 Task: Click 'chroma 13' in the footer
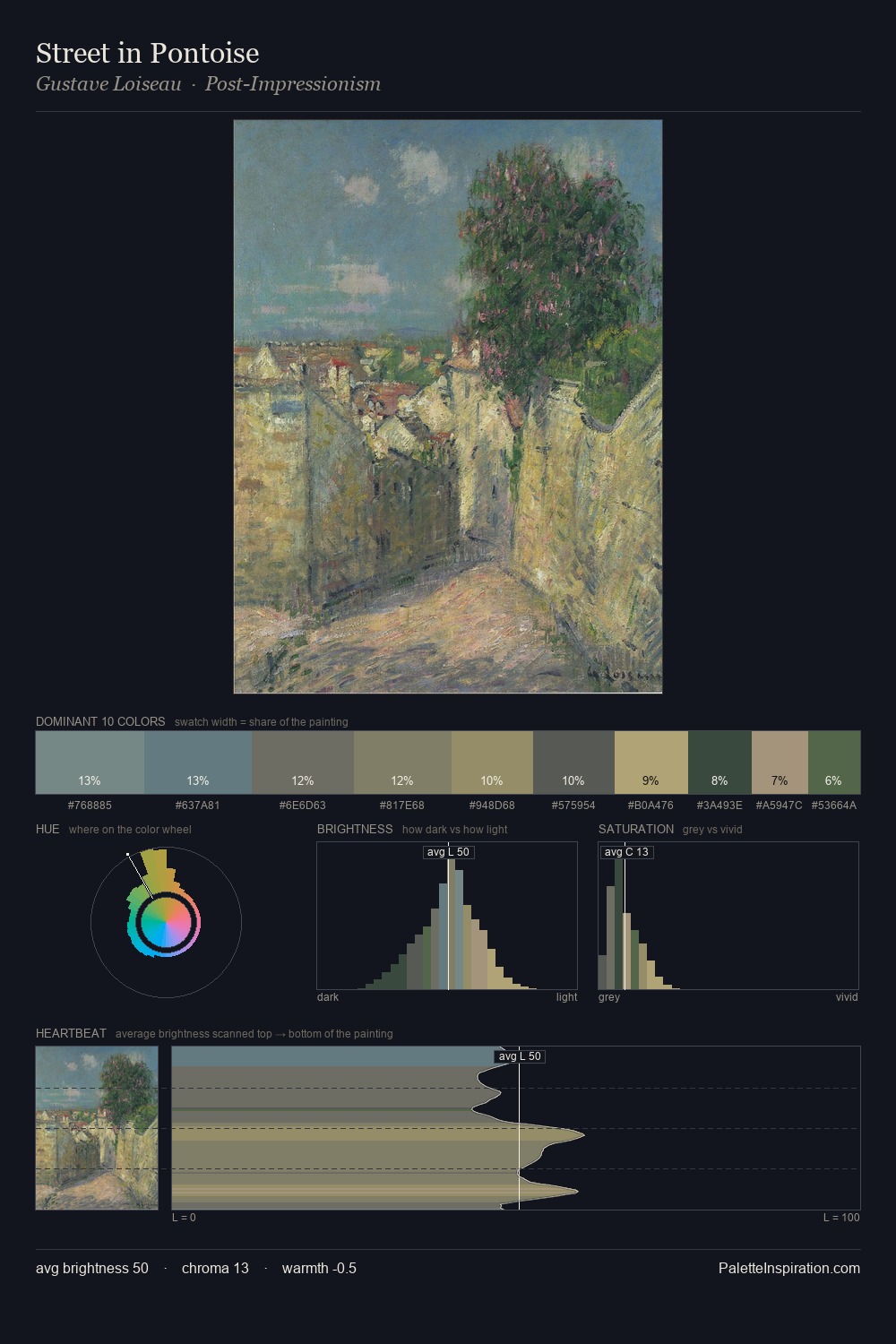(x=215, y=1268)
